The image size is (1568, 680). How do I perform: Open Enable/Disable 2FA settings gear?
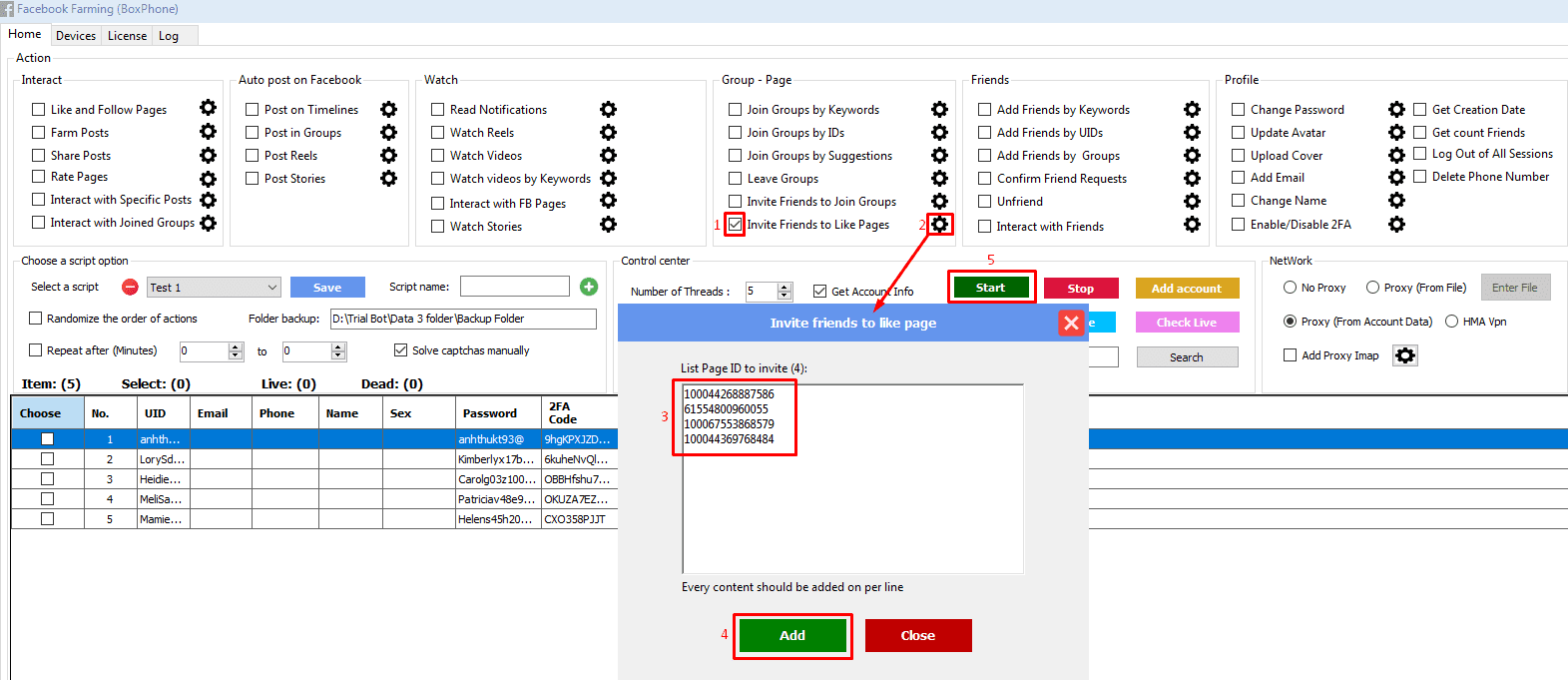(1396, 225)
